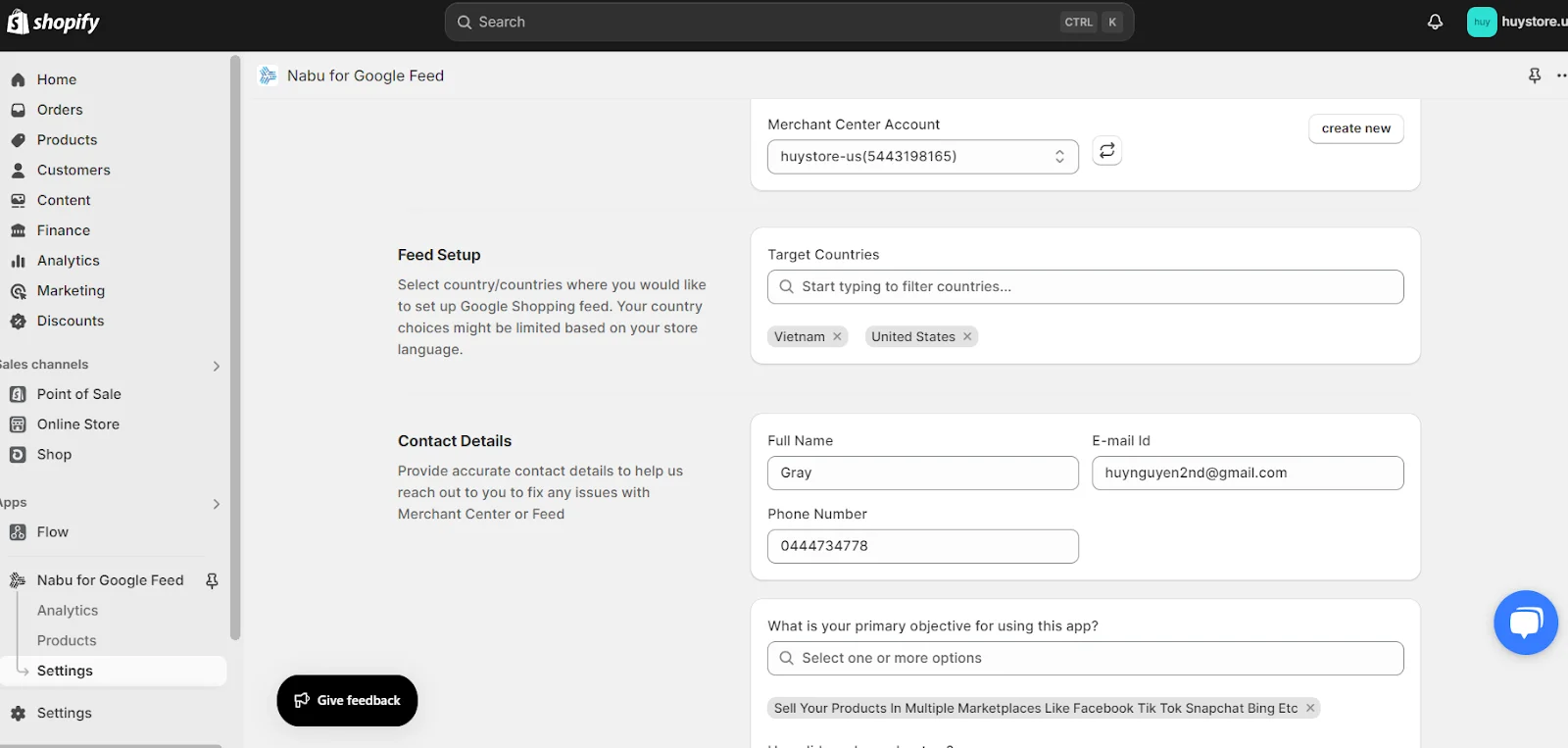Click the Analytics bar chart icon
1568x748 pixels.
click(x=18, y=261)
